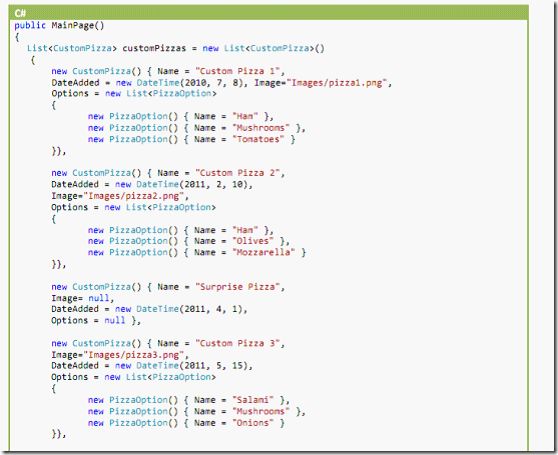The image size is (558, 455).
Task: Click the "Image= null" assignment
Action: (x=80, y=298)
